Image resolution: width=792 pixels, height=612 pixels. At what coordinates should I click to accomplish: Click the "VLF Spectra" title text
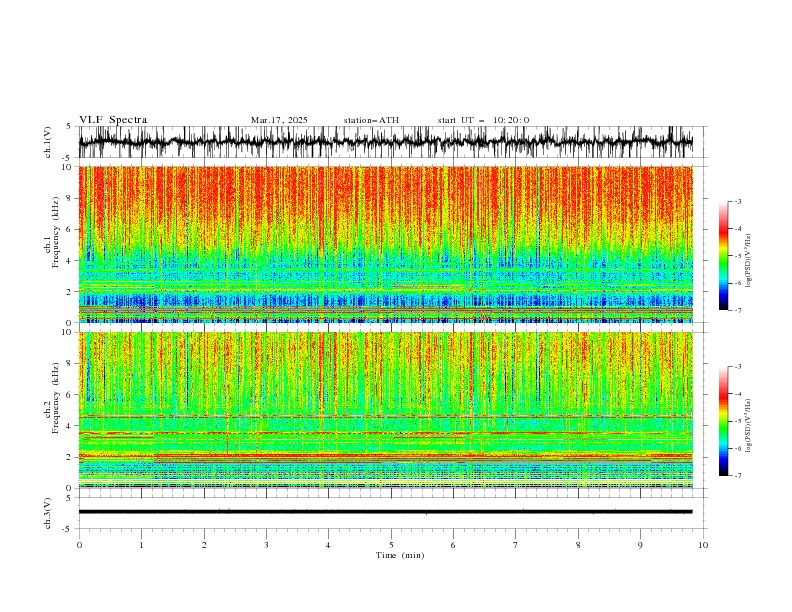point(113,120)
